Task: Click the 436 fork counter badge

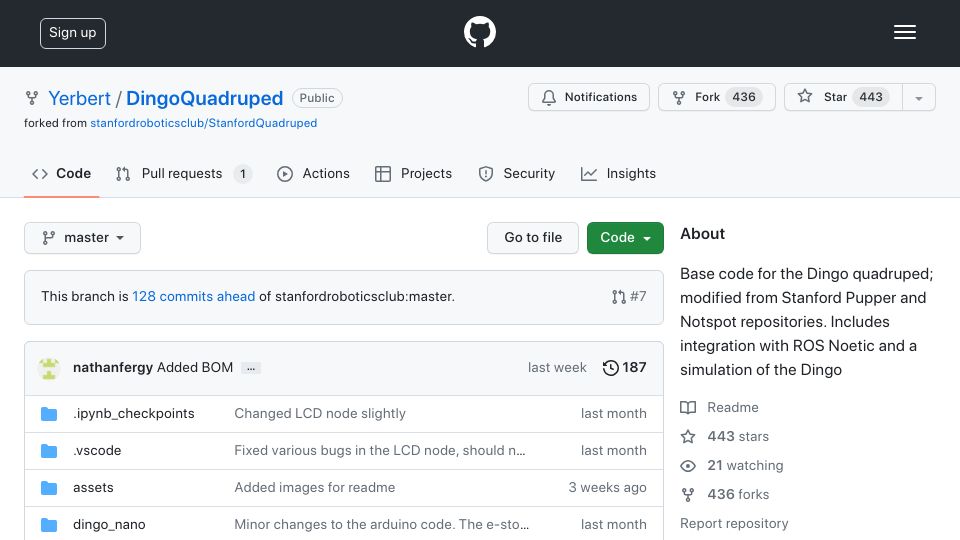Action: point(744,97)
